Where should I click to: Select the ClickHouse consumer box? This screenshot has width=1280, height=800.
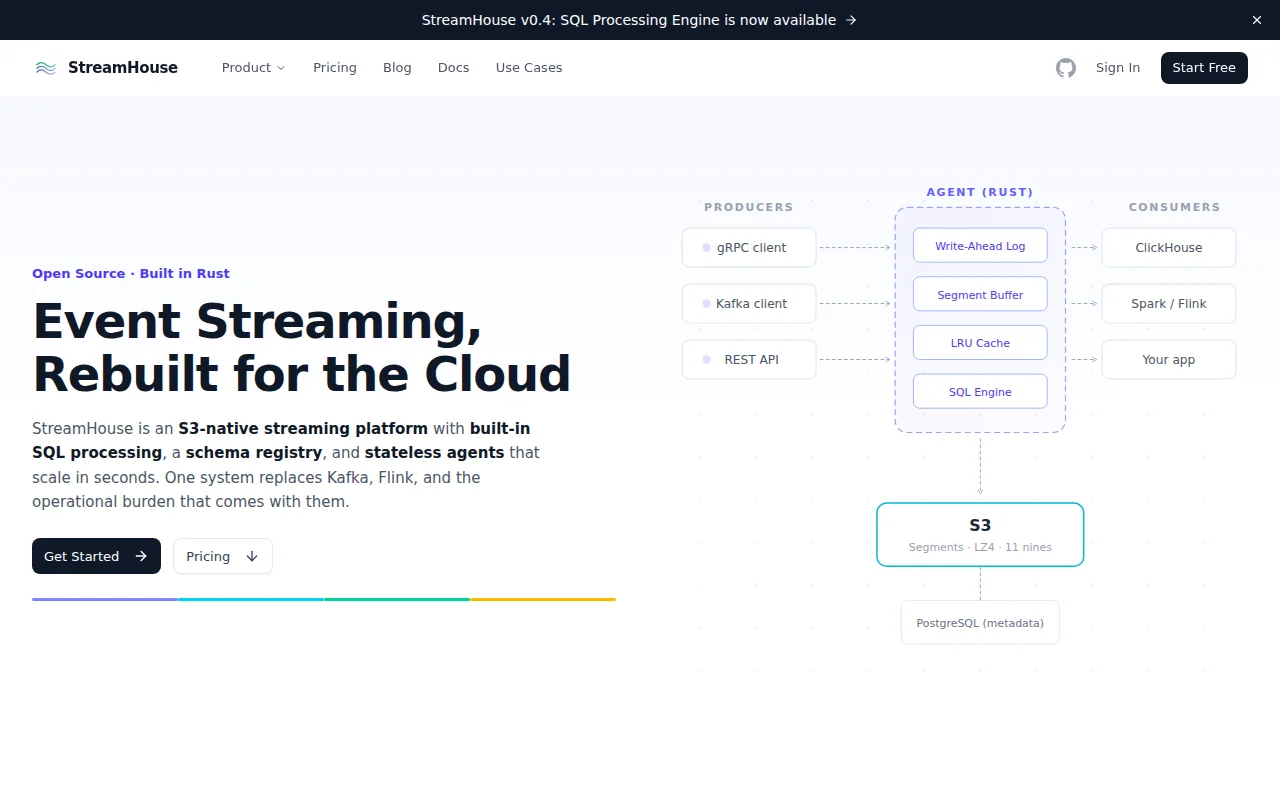pyautogui.click(x=1169, y=248)
